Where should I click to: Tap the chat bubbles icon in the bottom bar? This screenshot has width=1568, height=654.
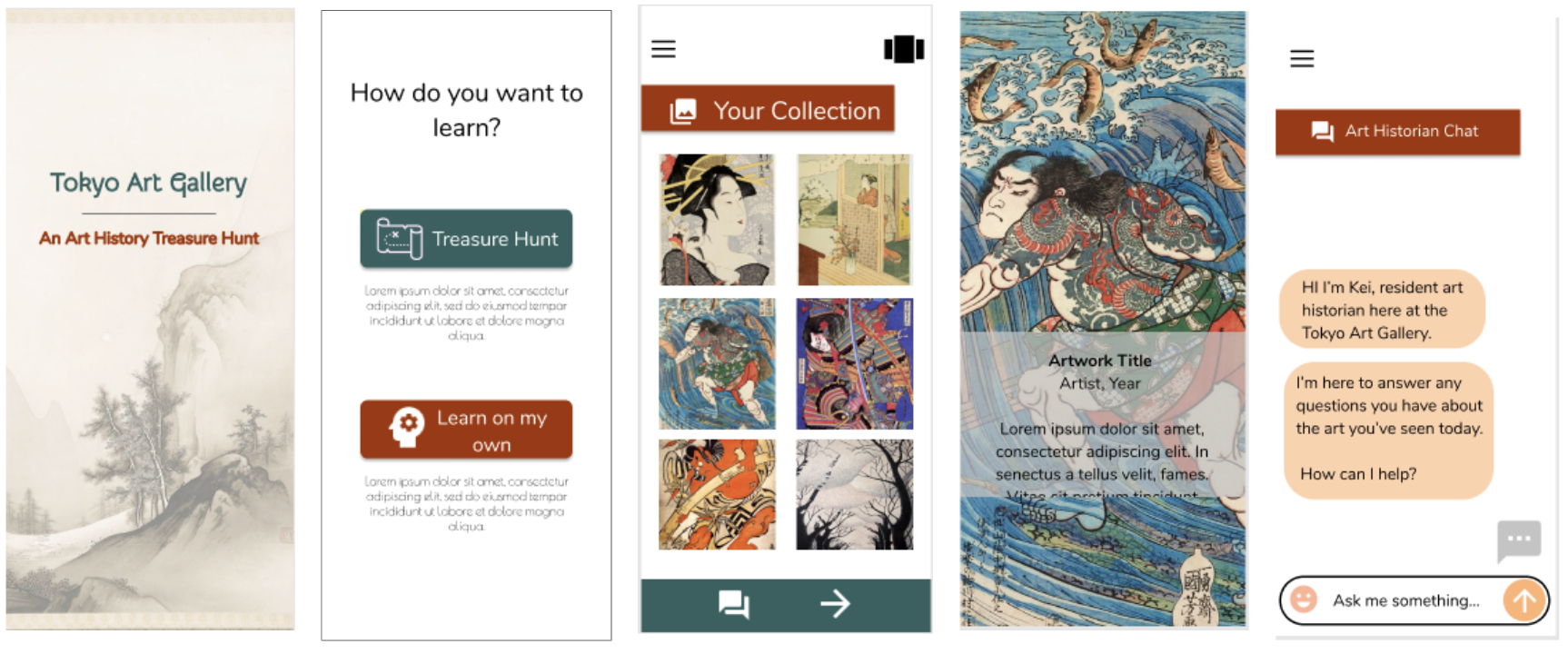pyautogui.click(x=734, y=604)
